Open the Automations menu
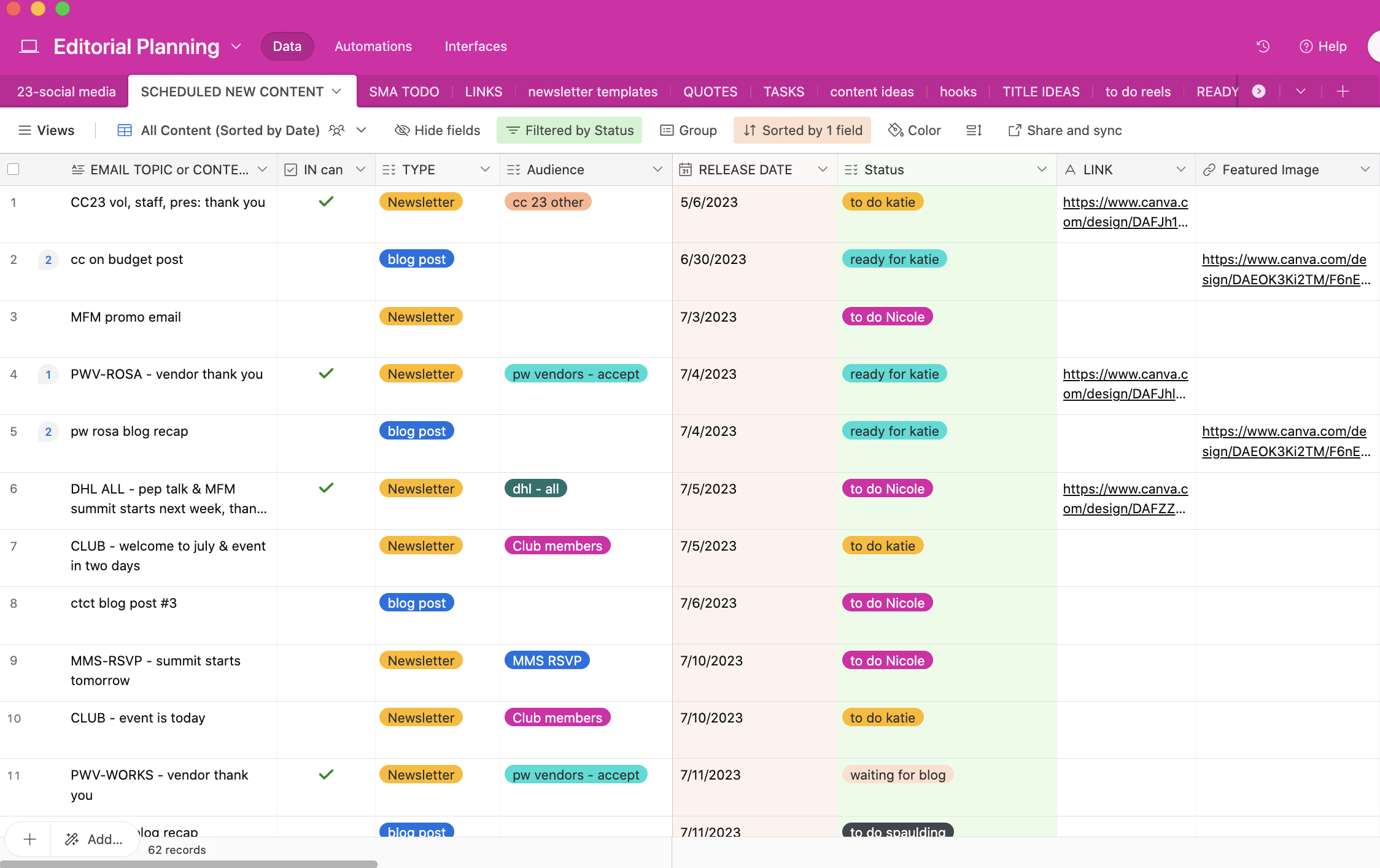The width and height of the screenshot is (1380, 868). [373, 47]
